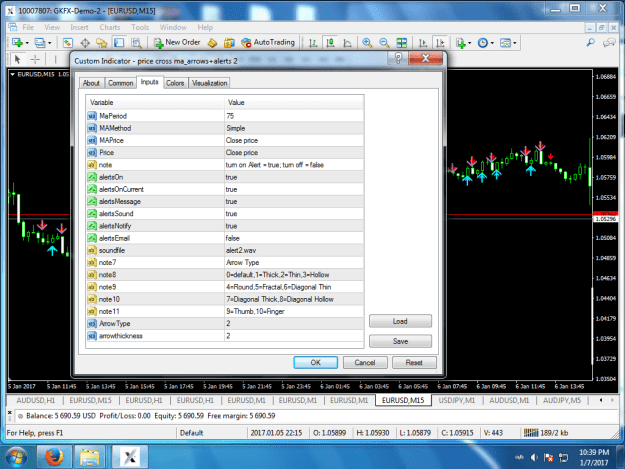Select the Cursor arrow tool
This screenshot has height=469, width=625.
(x=17, y=59)
